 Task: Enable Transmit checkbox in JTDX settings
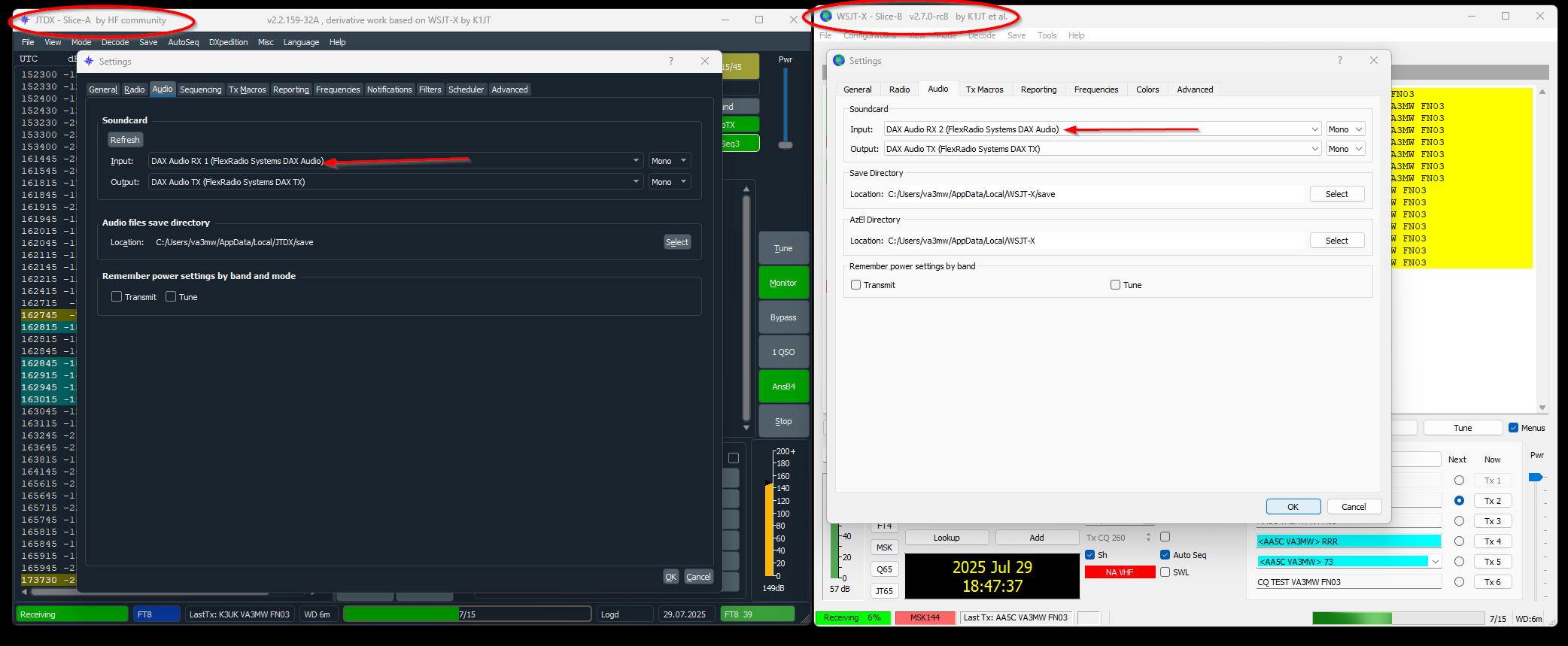coord(117,296)
